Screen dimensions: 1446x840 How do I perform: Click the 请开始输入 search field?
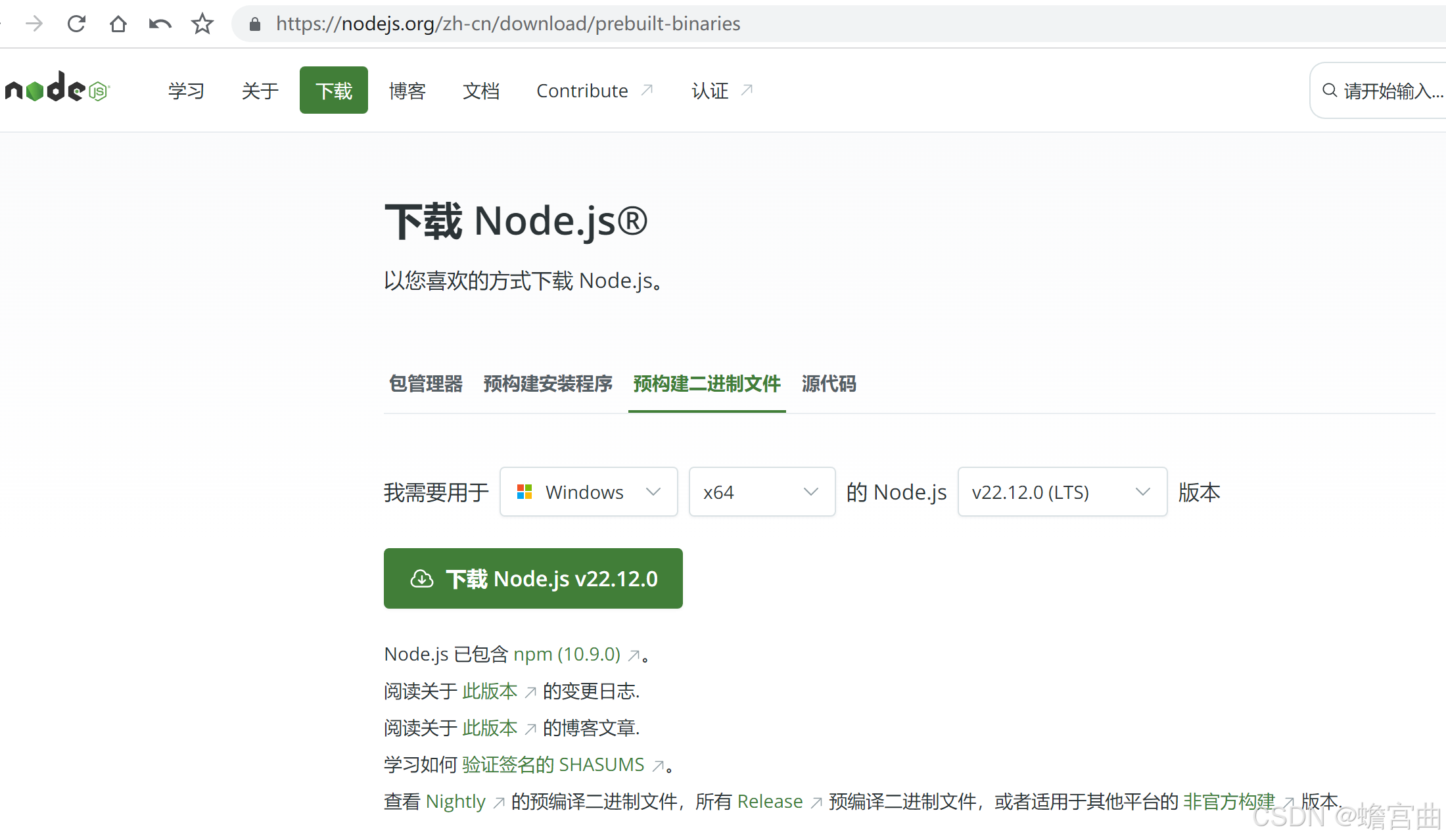pos(1379,90)
